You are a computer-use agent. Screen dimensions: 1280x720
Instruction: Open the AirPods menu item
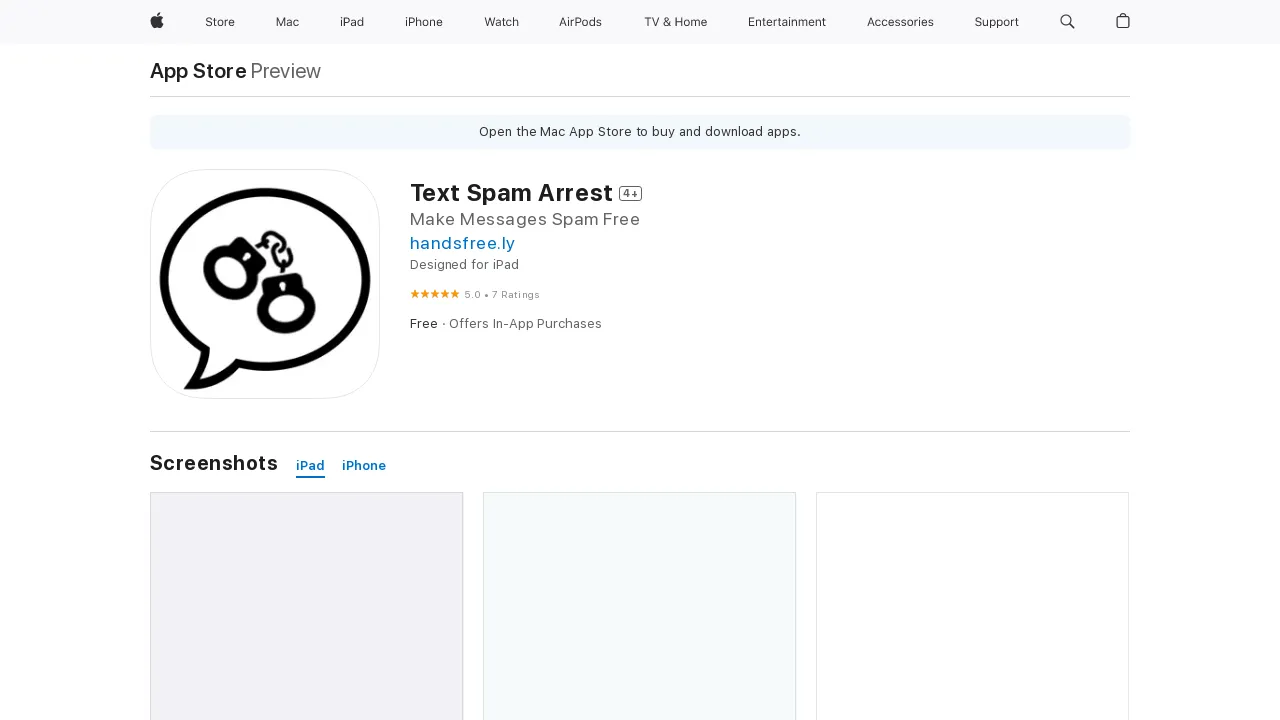[580, 22]
